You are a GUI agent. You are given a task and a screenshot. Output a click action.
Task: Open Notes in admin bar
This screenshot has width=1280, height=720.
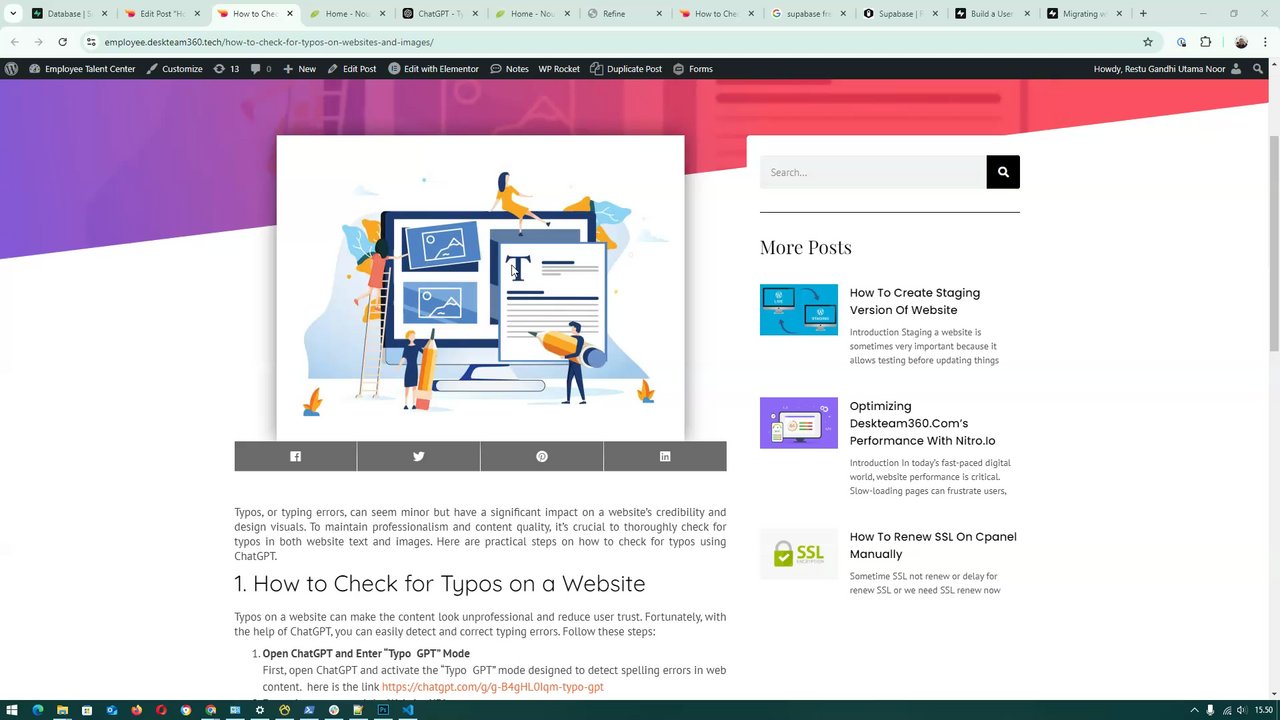509,69
